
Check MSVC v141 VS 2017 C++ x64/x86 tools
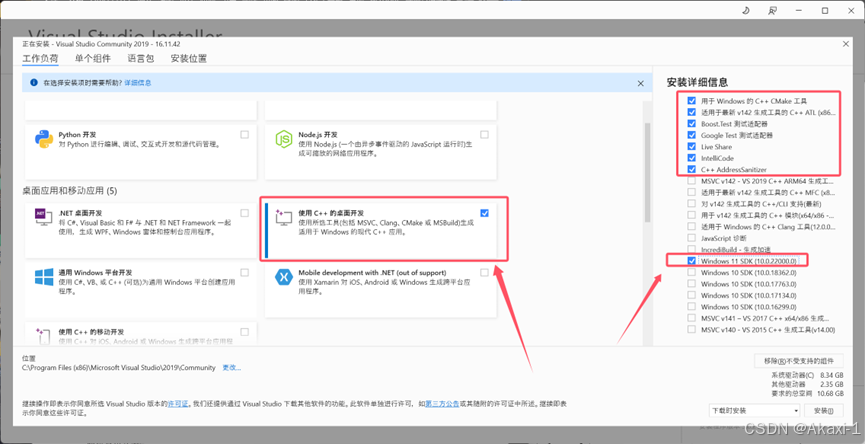[692, 318]
